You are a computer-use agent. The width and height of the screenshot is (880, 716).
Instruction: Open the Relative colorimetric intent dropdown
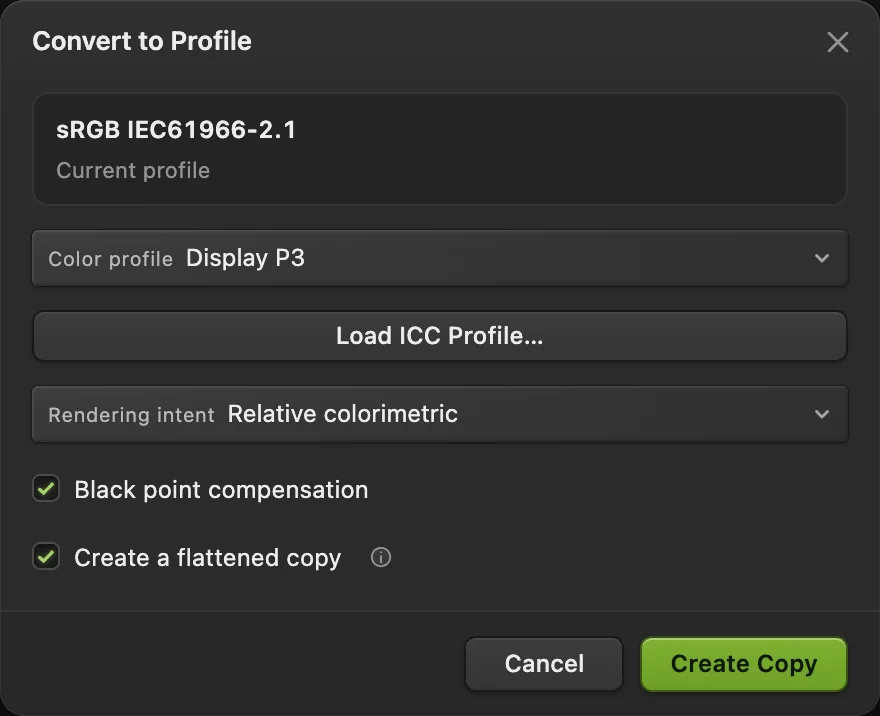[x=439, y=414]
